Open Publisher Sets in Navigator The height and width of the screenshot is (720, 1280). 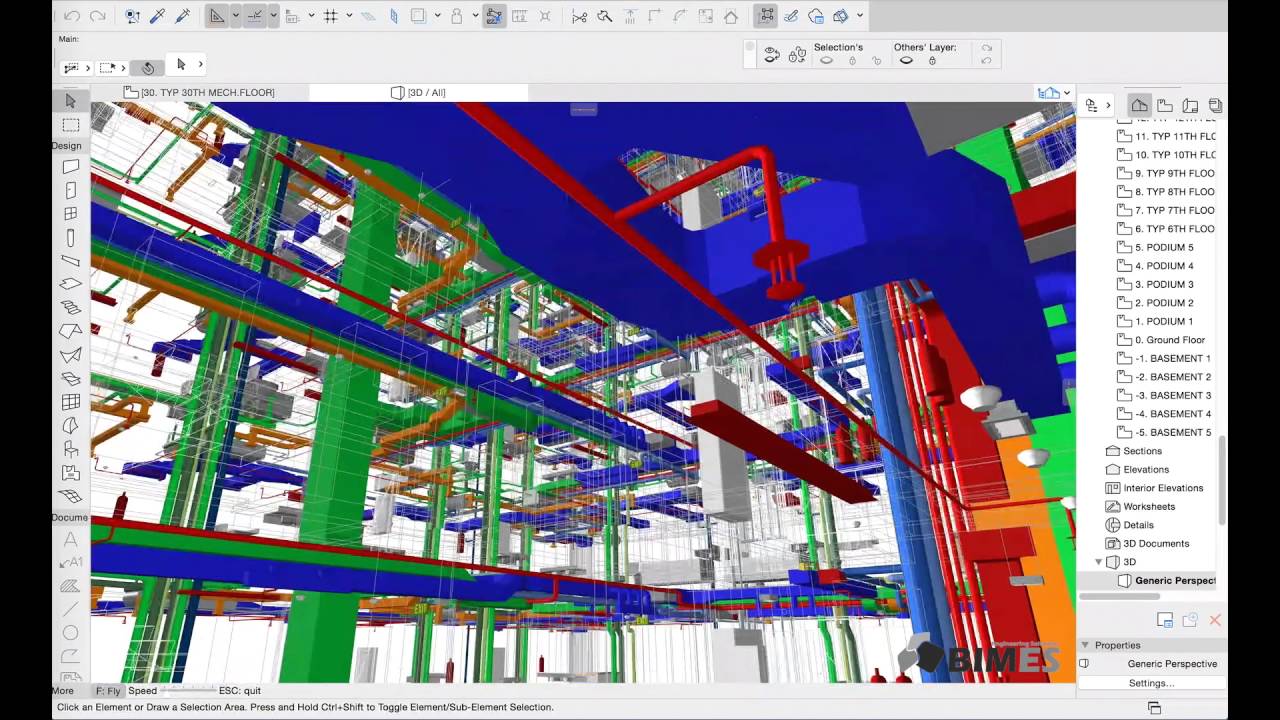point(1215,105)
